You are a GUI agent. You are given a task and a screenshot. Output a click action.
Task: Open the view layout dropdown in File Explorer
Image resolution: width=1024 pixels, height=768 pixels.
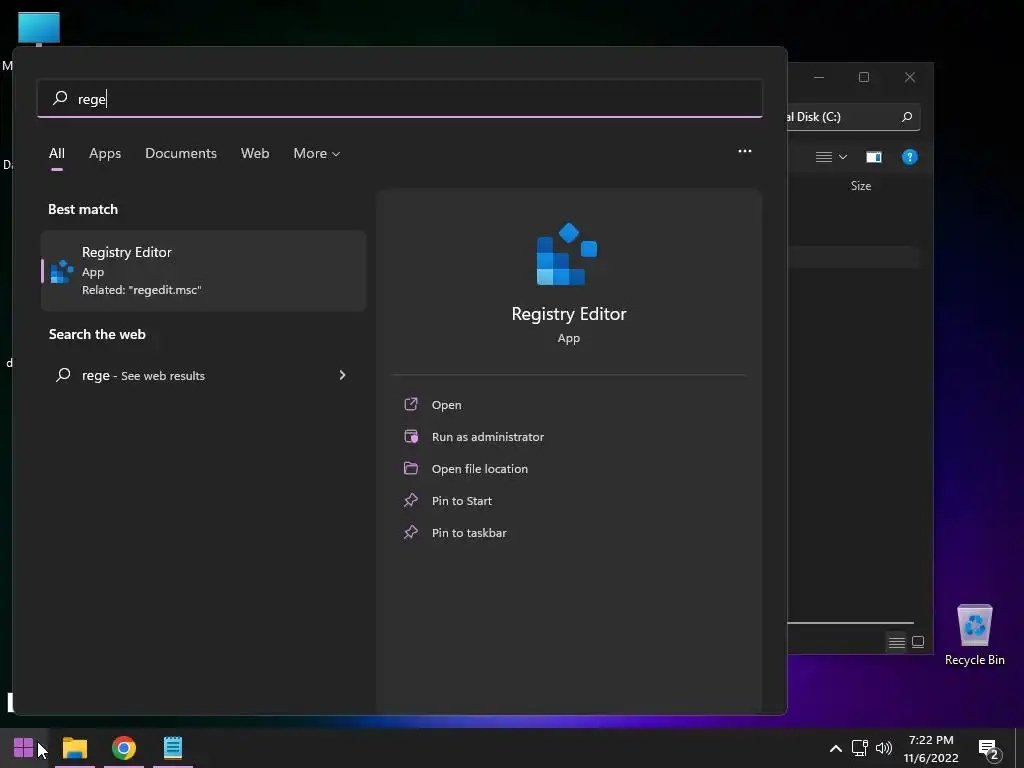(831, 157)
